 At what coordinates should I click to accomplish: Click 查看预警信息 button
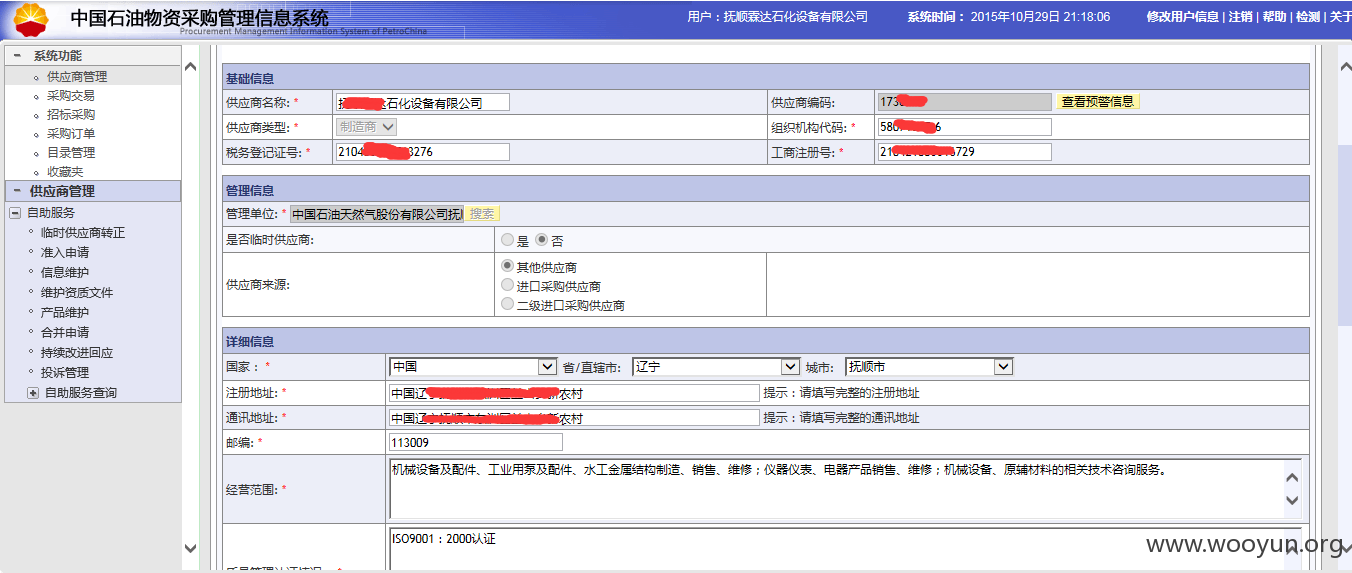pos(1098,102)
